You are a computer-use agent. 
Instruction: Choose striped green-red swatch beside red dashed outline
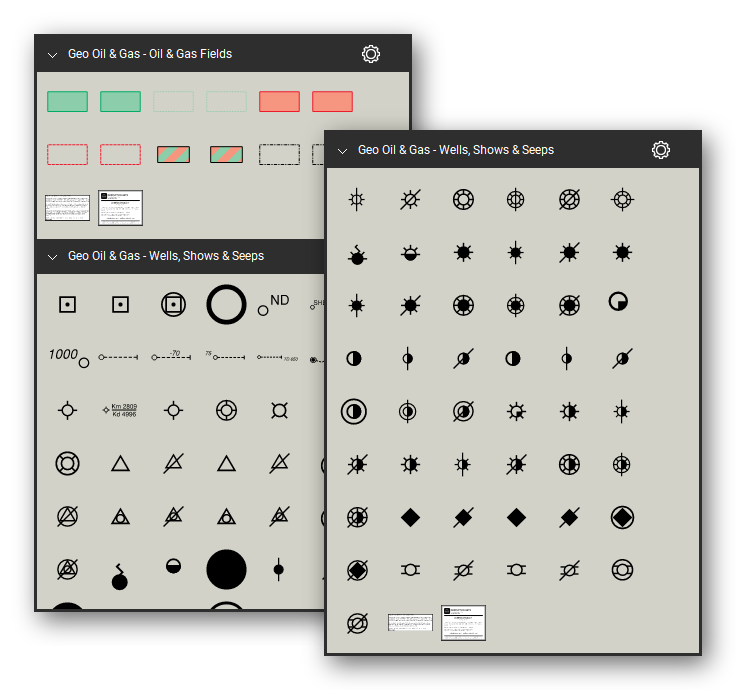point(173,154)
